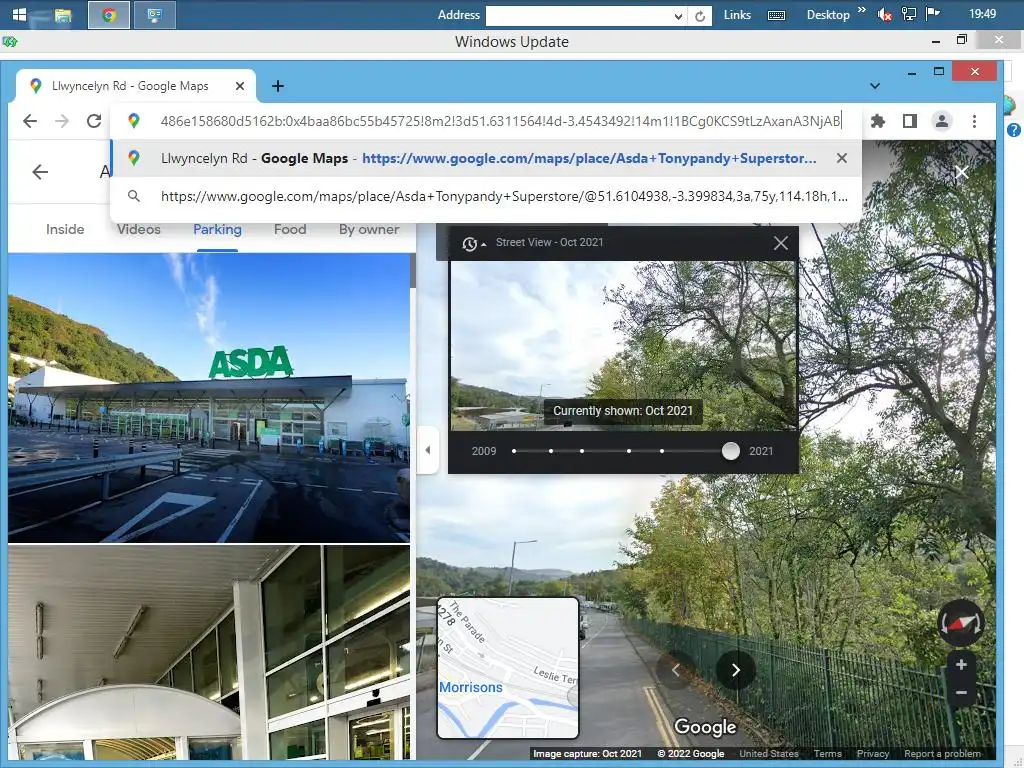The height and width of the screenshot is (768, 1024).
Task: Open Chrome side panel icon
Action: pyautogui.click(x=910, y=121)
